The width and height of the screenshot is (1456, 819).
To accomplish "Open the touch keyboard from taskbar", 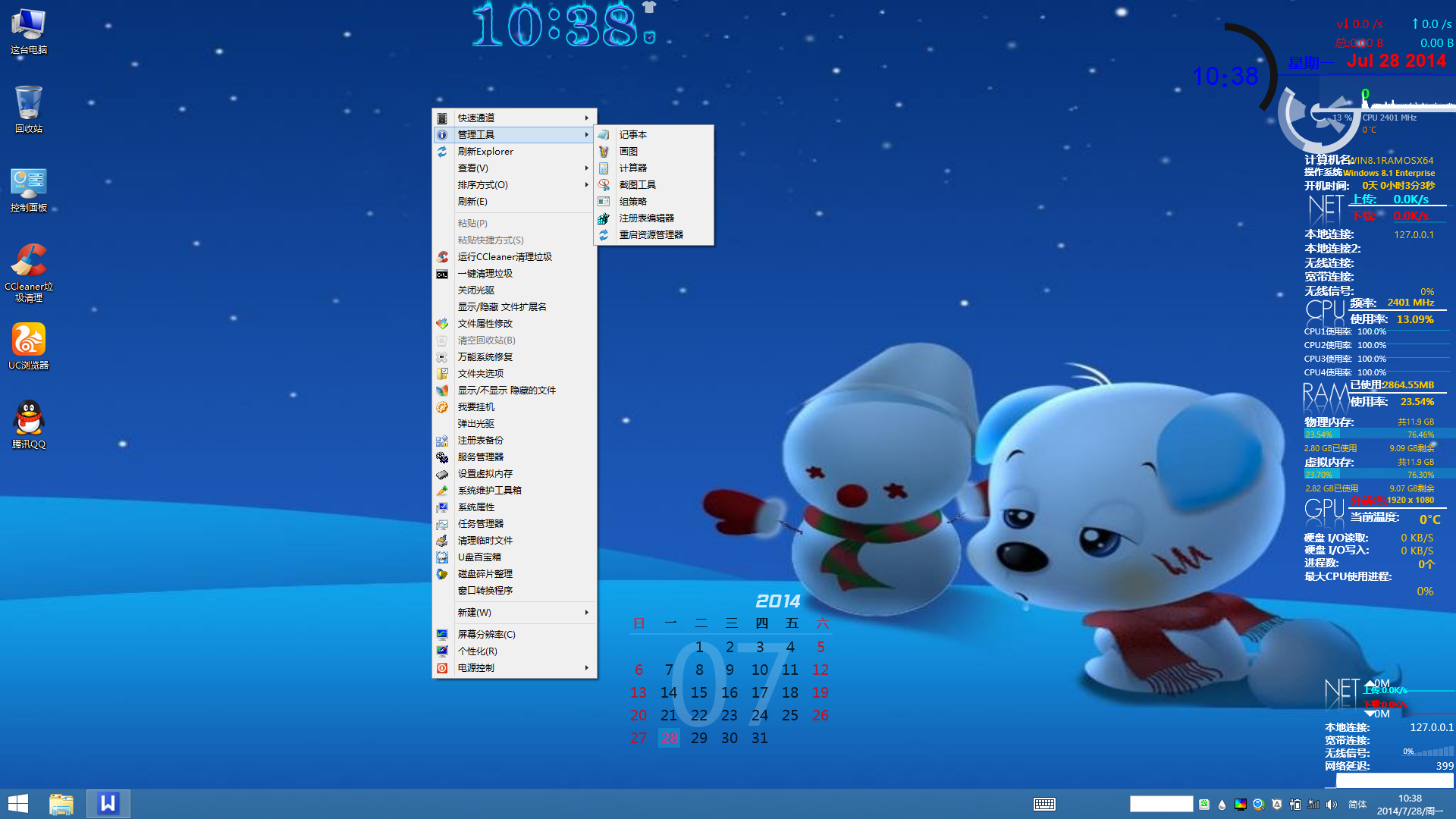I will 1044,805.
